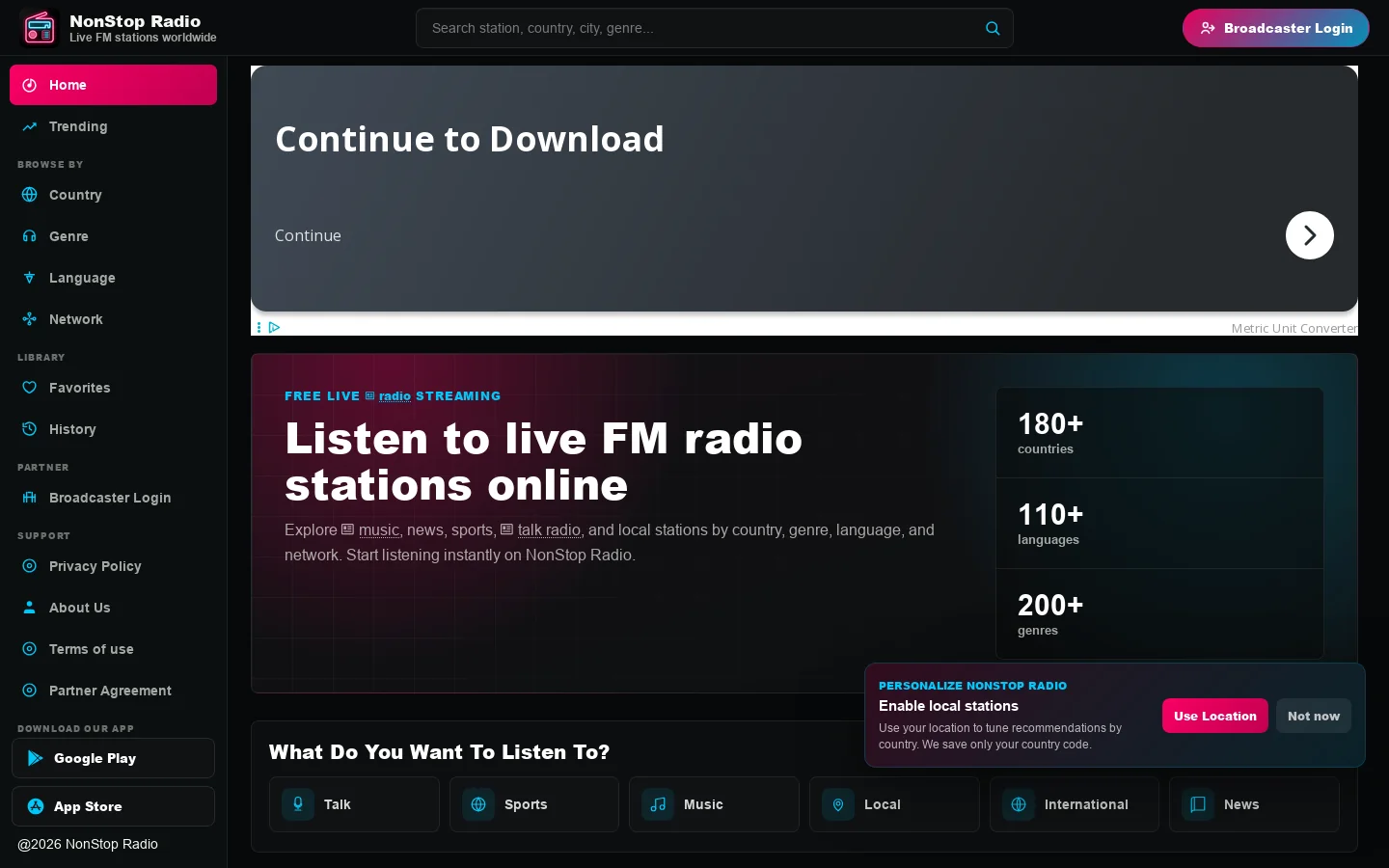Open the Privacy Policy link
Viewport: 1389px width, 868px height.
pyautogui.click(x=113, y=566)
